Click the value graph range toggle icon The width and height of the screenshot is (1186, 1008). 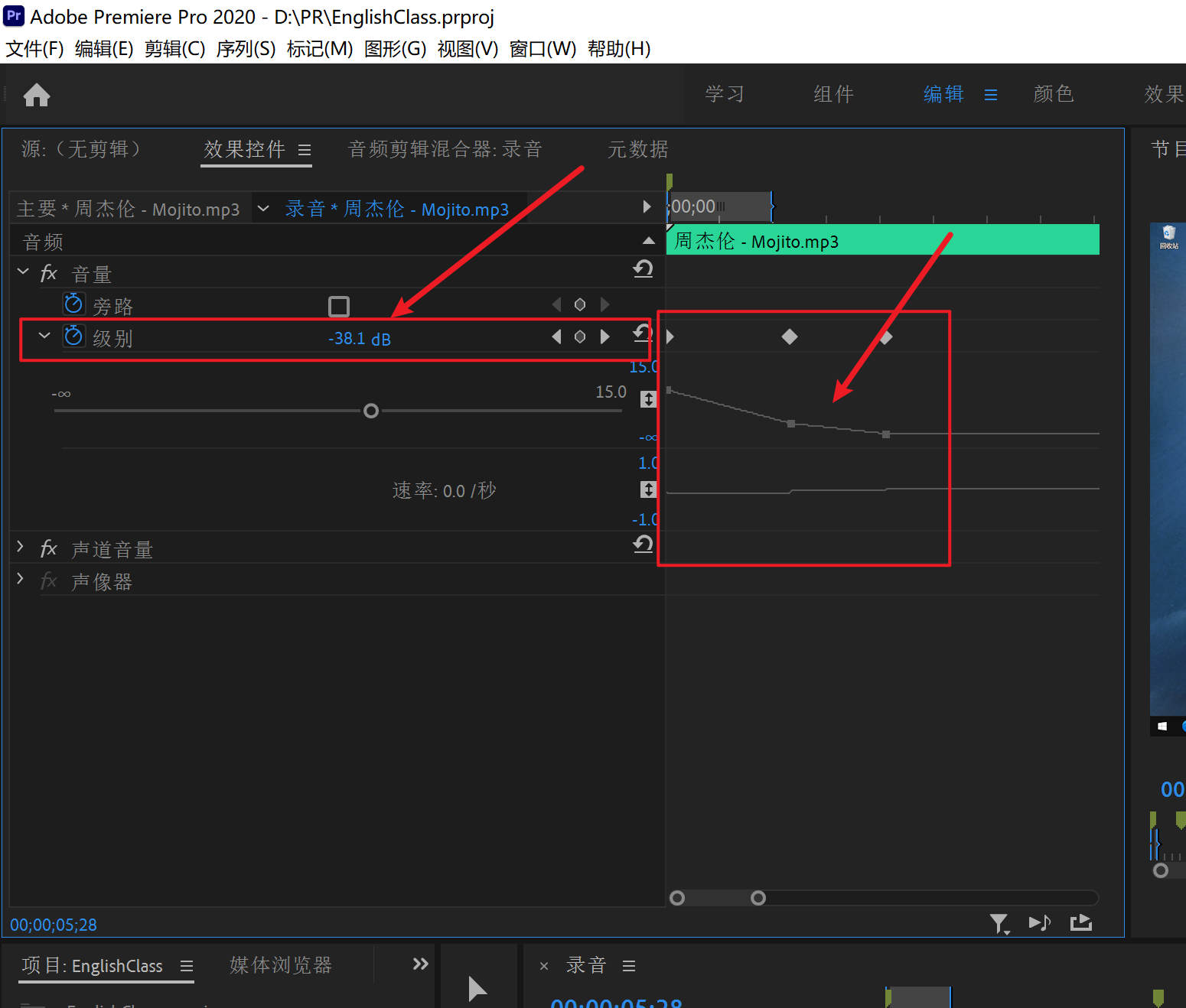click(648, 399)
